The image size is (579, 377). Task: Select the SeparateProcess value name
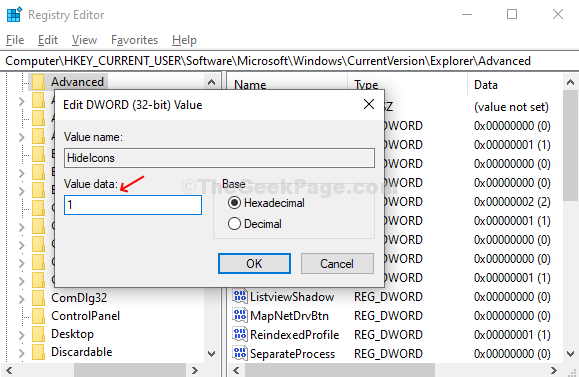pyautogui.click(x=292, y=354)
